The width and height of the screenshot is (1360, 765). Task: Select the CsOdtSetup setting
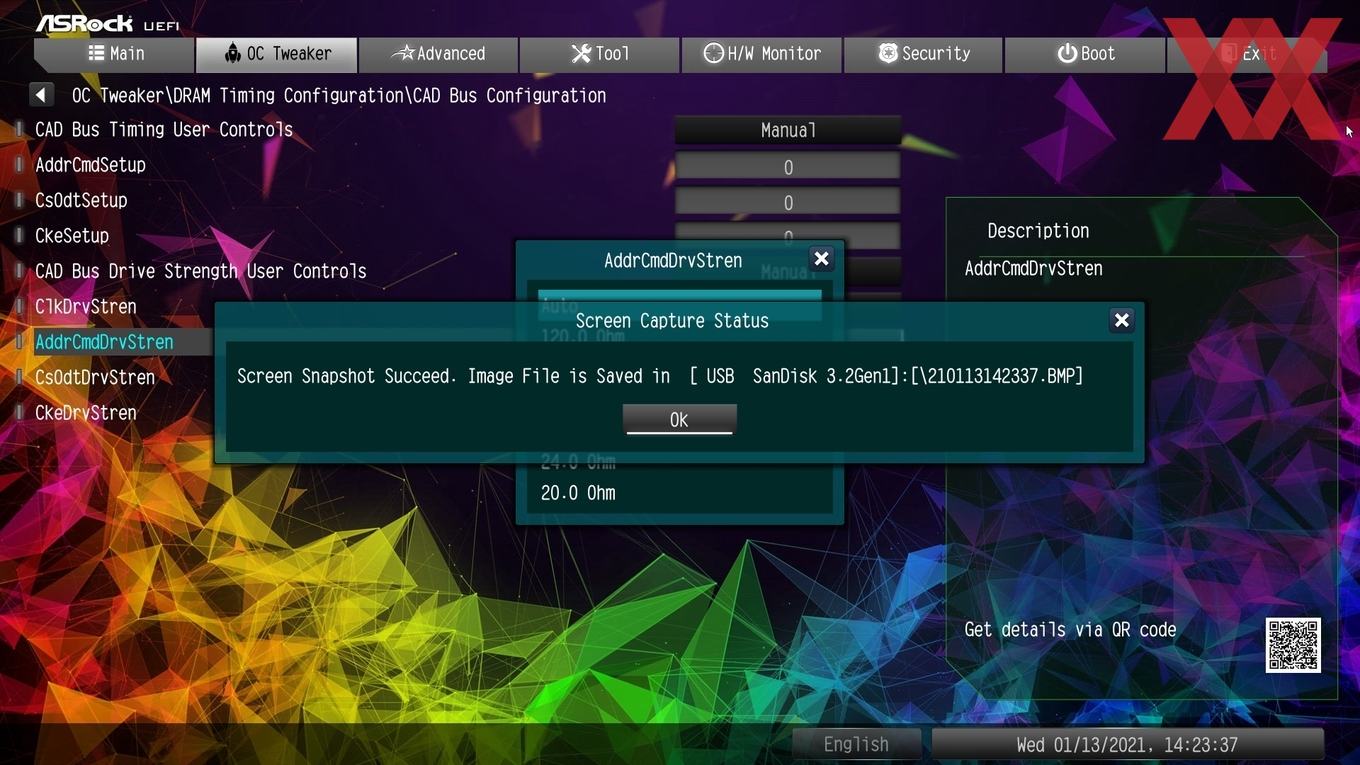[81, 200]
